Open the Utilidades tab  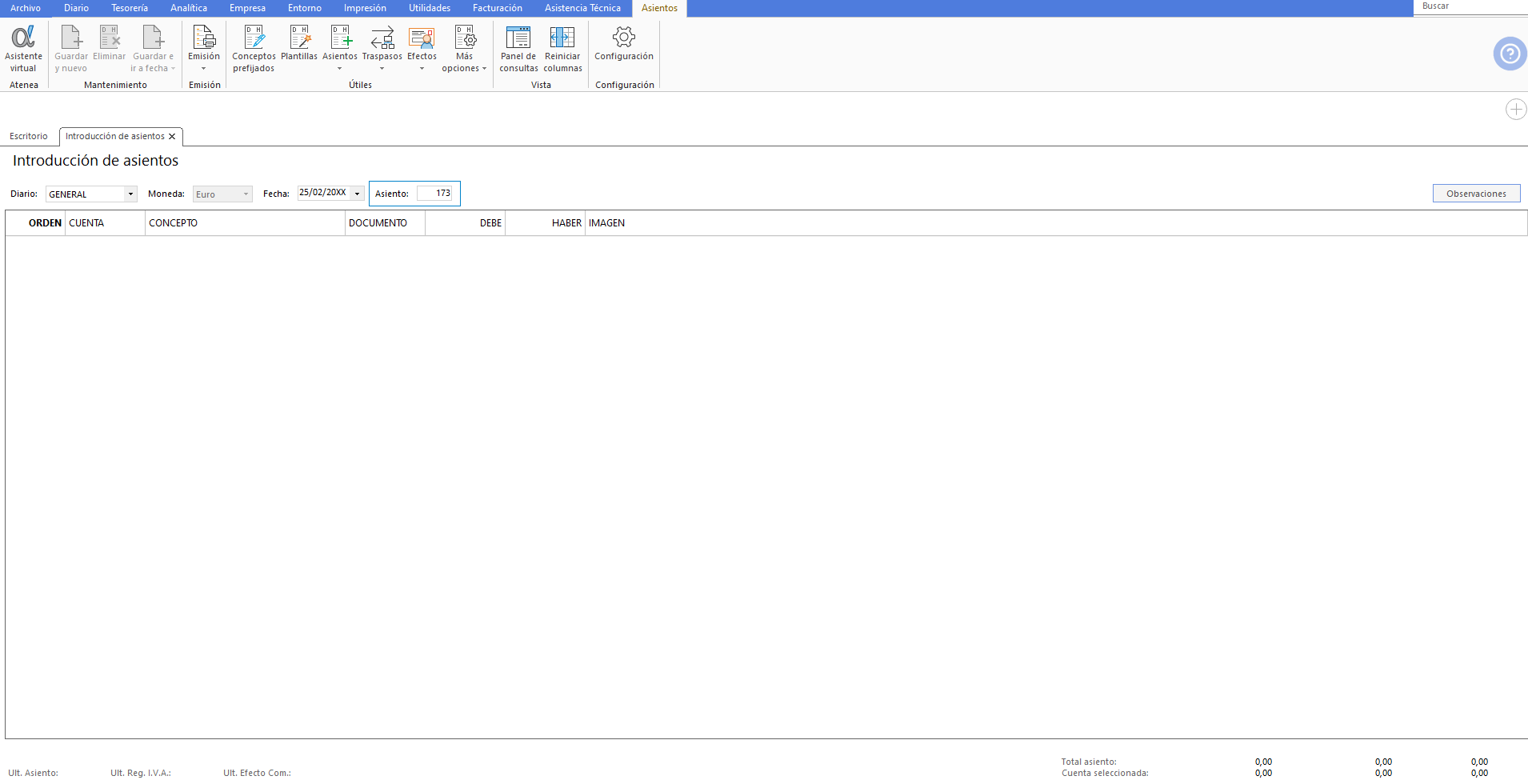[430, 8]
